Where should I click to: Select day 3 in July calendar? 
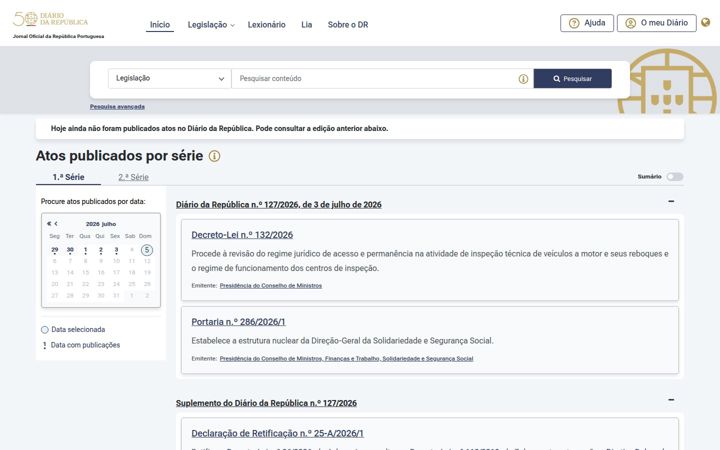[x=116, y=250]
